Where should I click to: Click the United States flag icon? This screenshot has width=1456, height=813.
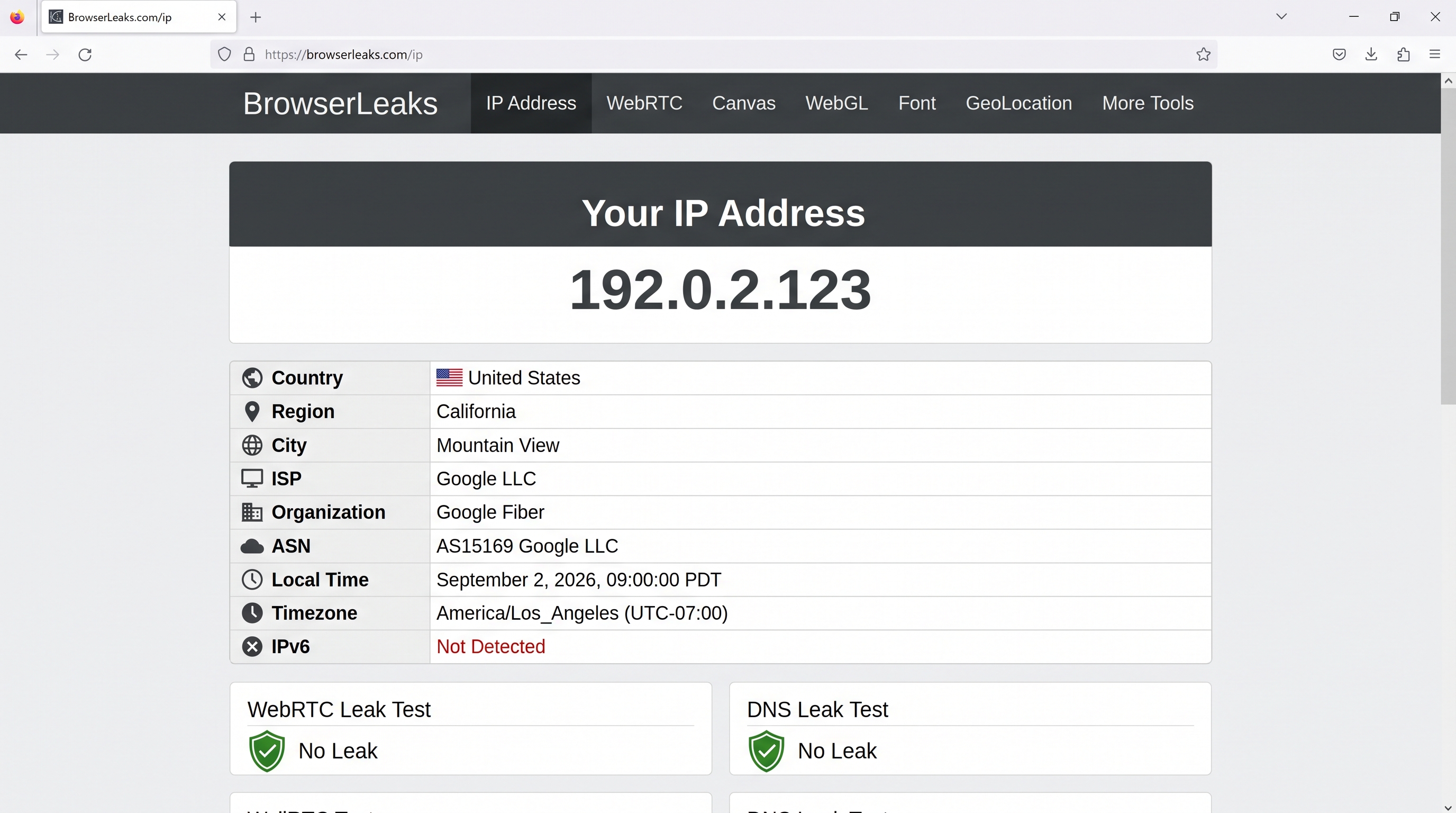449,378
